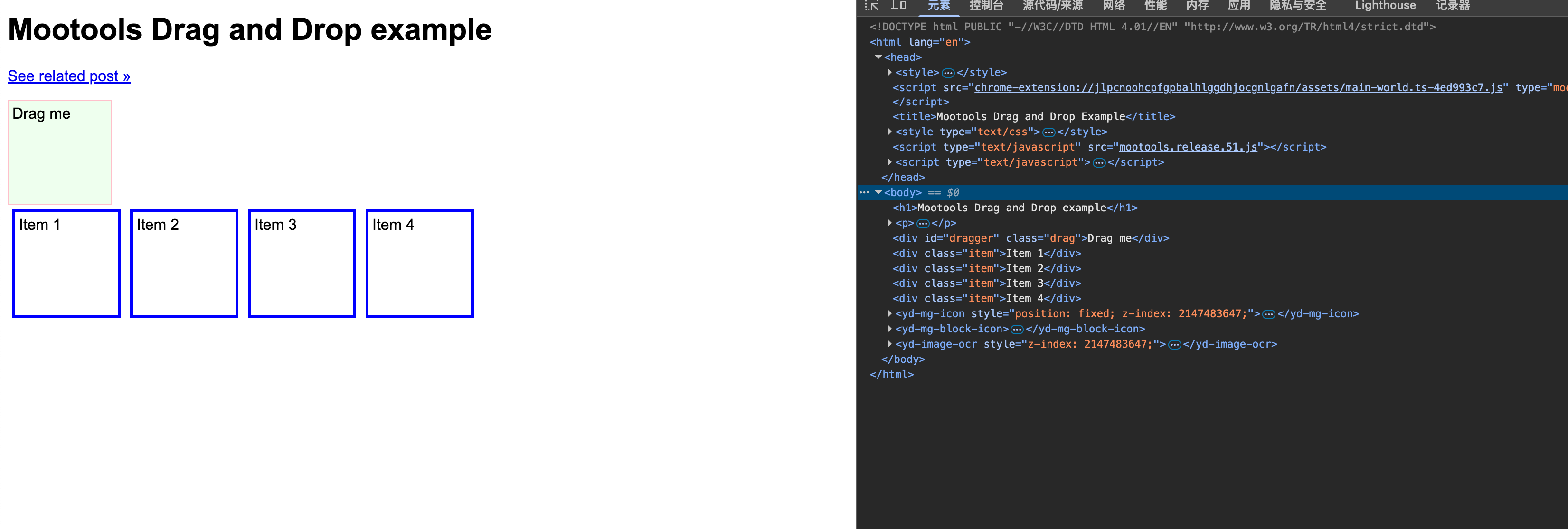
Task: Toggle the device toolbar icon
Action: coord(898,6)
